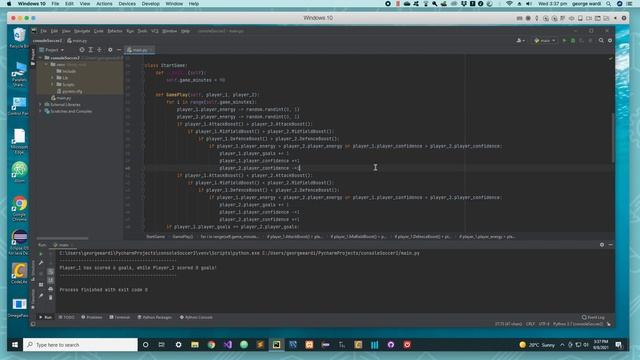This screenshot has width=640, height=360.
Task: Open the main run configuration dropdown
Action: [544, 40]
